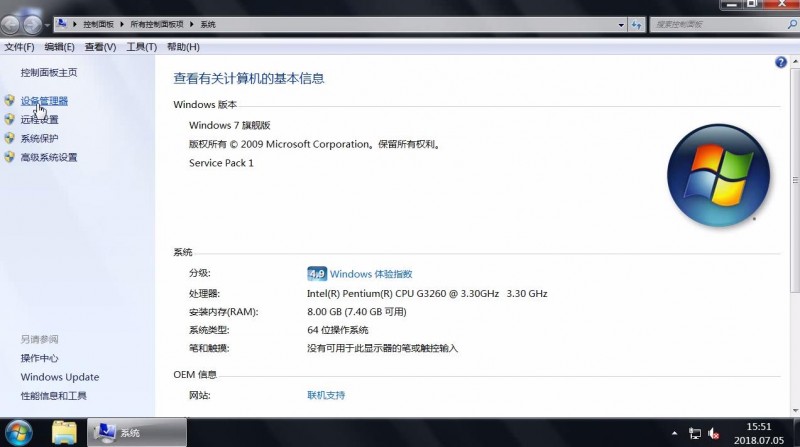The image size is (800, 447).
Task: Click shield icon beside 设备管理器
Action: (10, 101)
